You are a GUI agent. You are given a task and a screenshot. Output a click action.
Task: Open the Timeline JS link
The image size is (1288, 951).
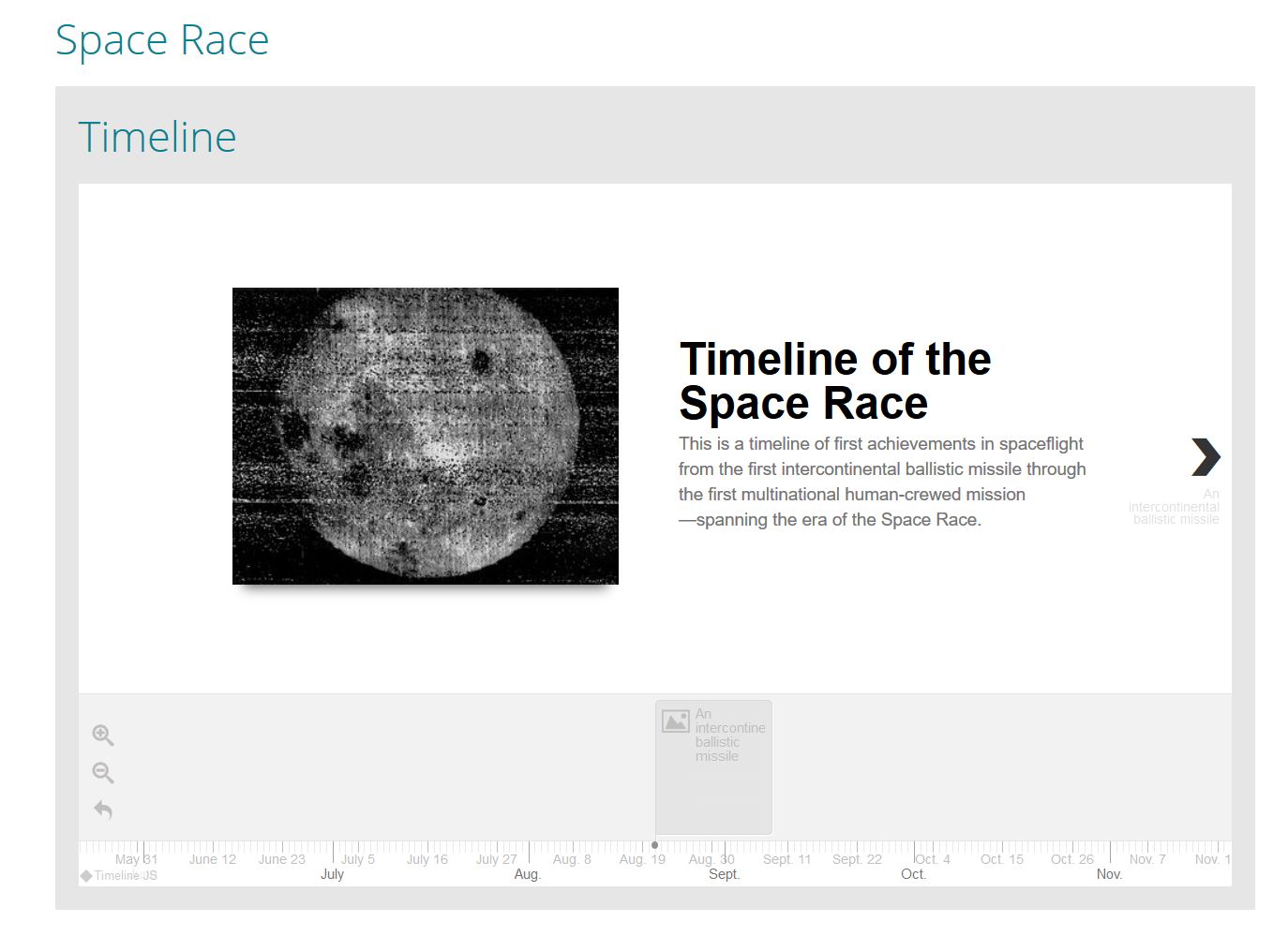tap(122, 874)
